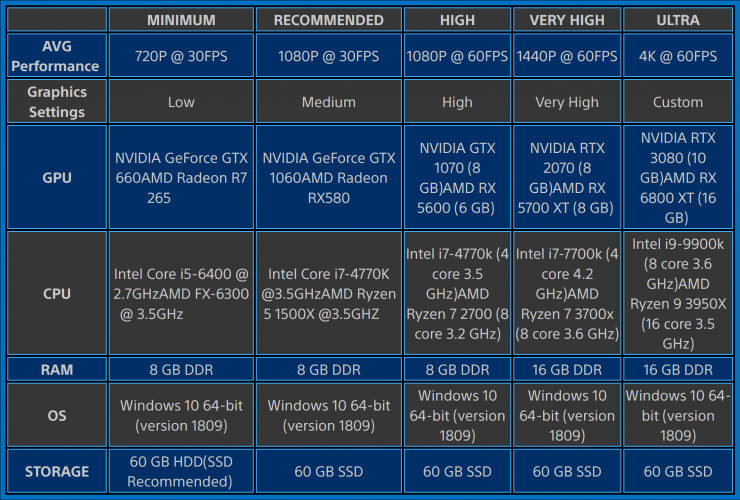Select the GPU row label
740x500 pixels.
click(x=57, y=177)
